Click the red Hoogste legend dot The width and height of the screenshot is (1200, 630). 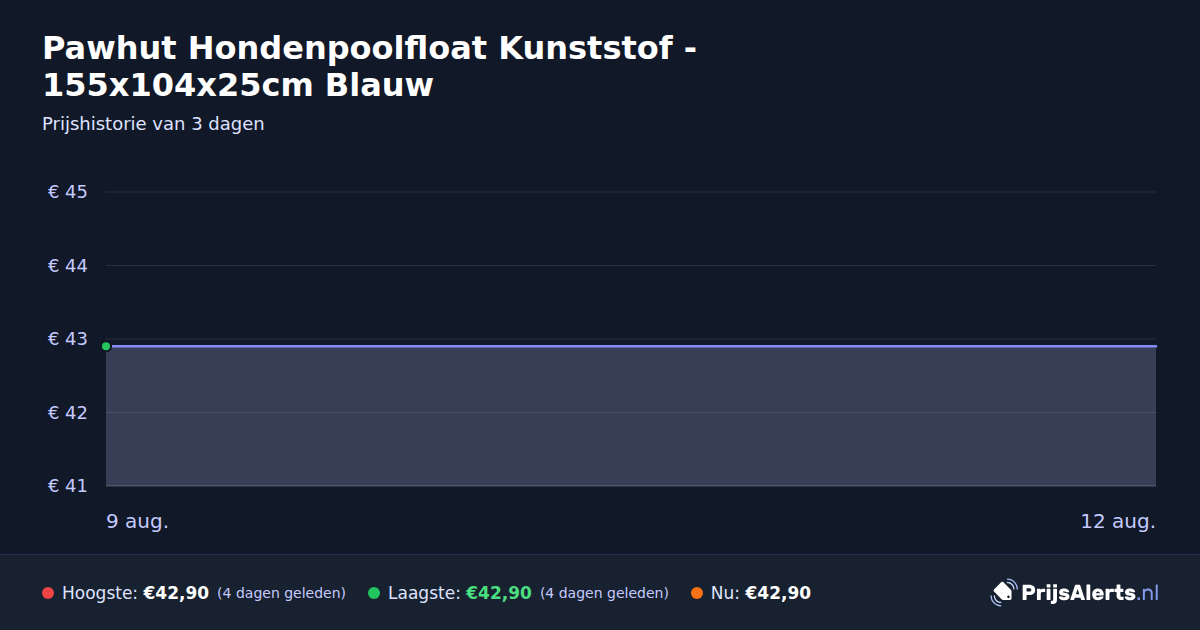48,593
